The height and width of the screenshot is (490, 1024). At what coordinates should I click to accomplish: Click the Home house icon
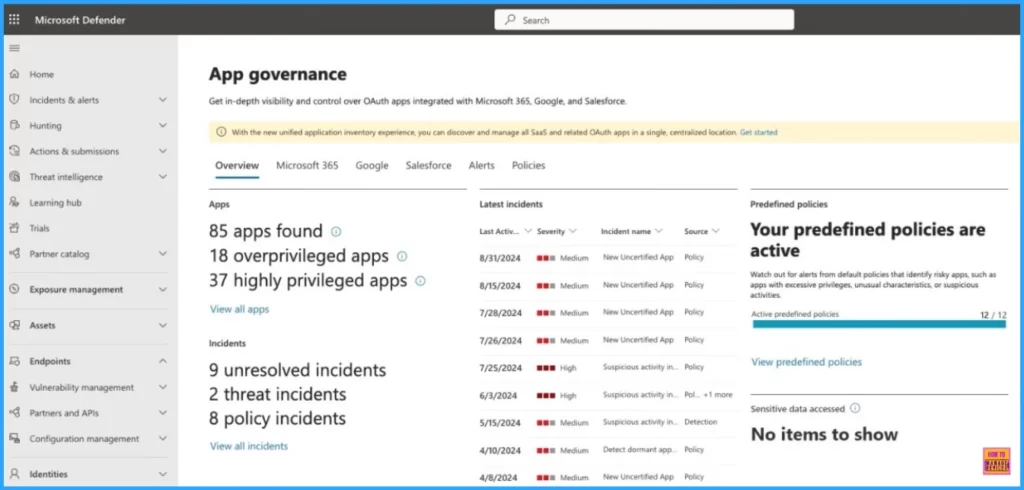click(x=14, y=74)
